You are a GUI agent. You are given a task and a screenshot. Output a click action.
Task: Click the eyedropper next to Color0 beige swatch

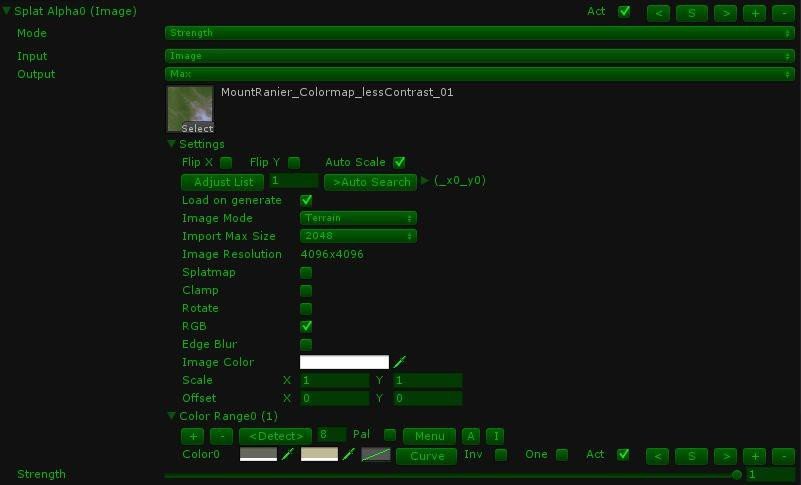[348, 454]
